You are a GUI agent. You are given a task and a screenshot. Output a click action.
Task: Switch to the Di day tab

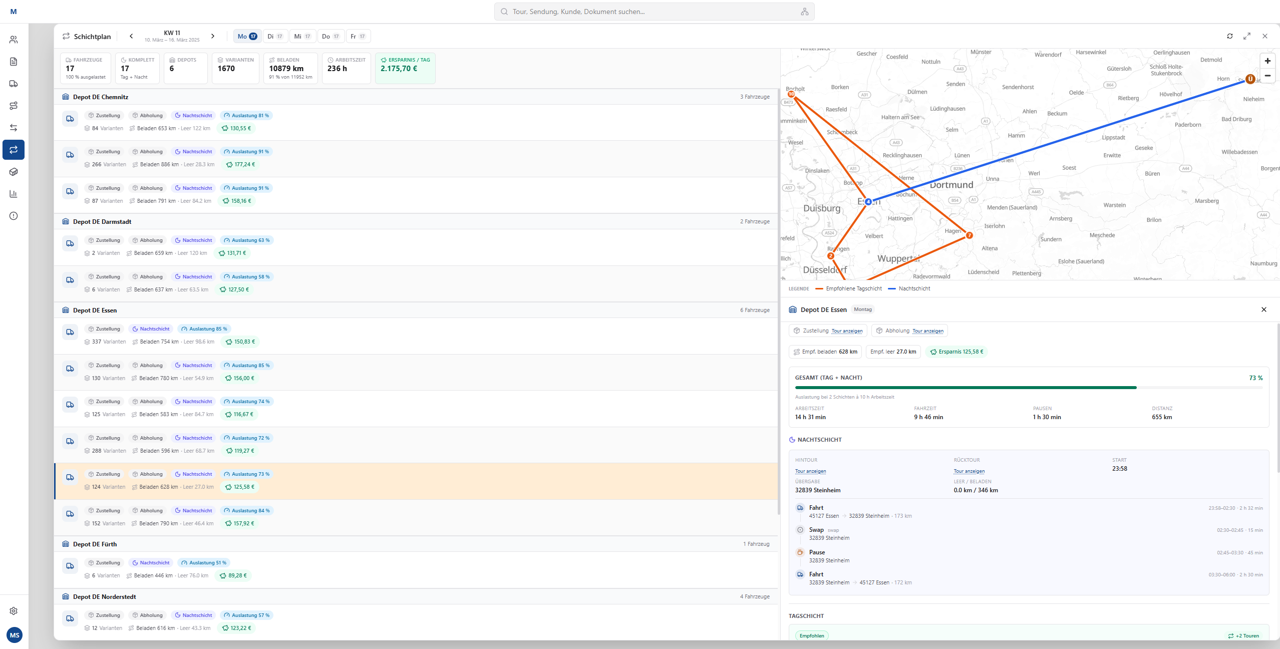[x=275, y=36]
